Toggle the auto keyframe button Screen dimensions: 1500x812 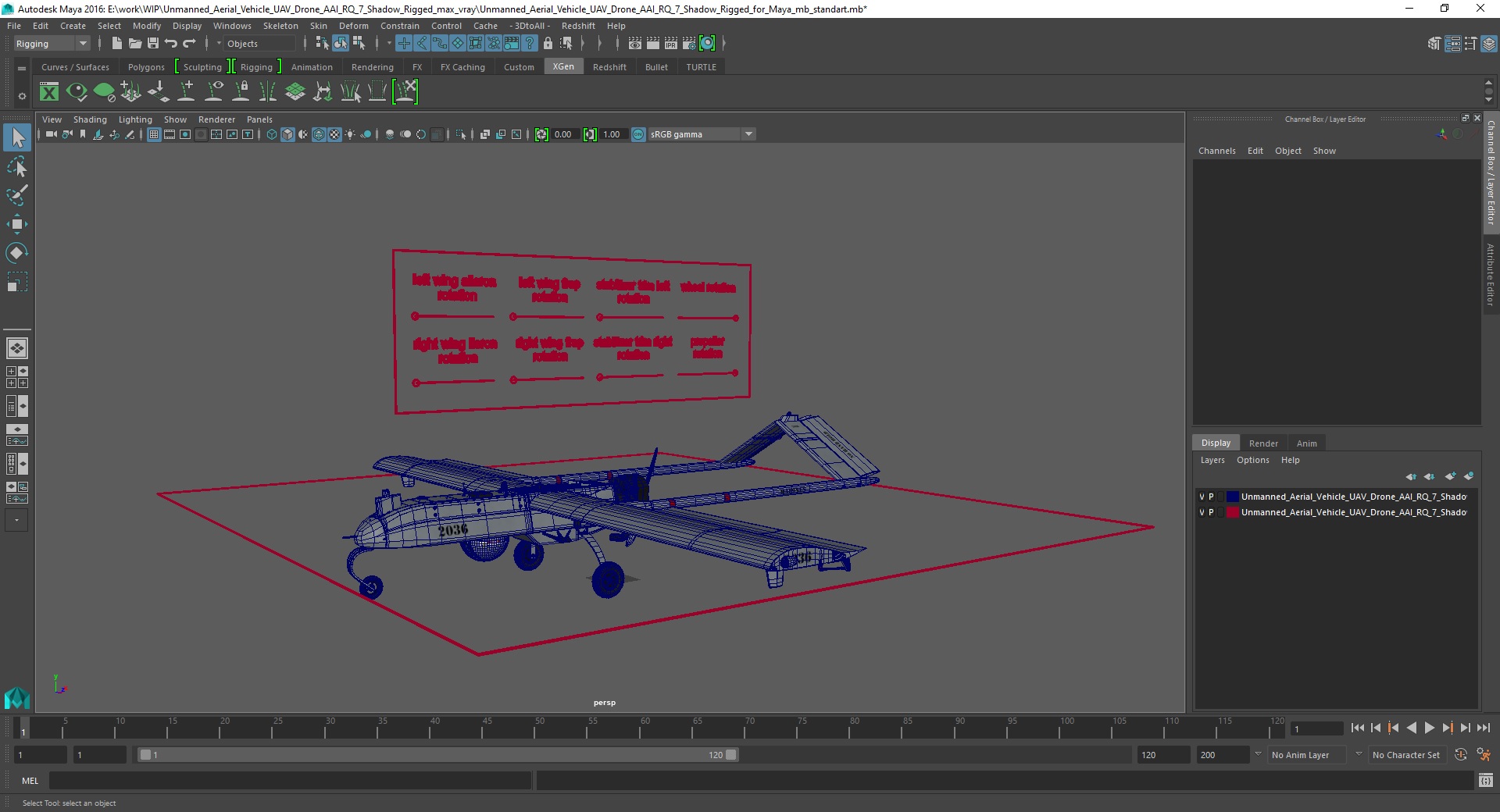click(1461, 755)
